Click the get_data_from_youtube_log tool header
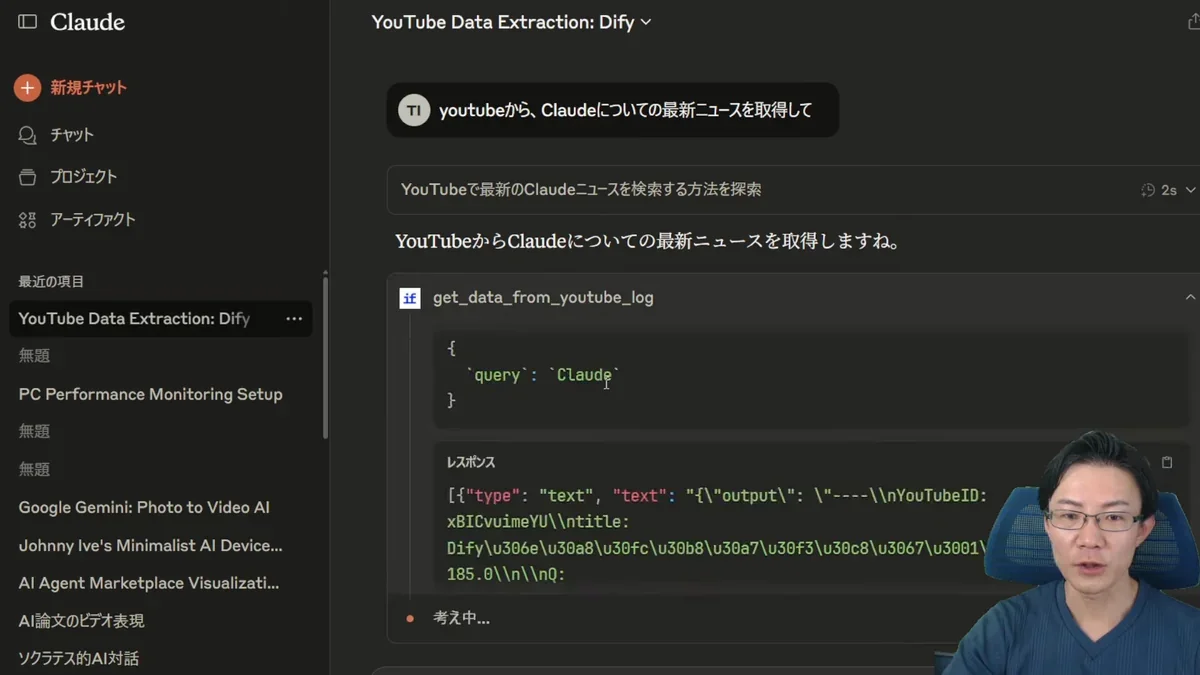The height and width of the screenshot is (675, 1200). click(543, 298)
